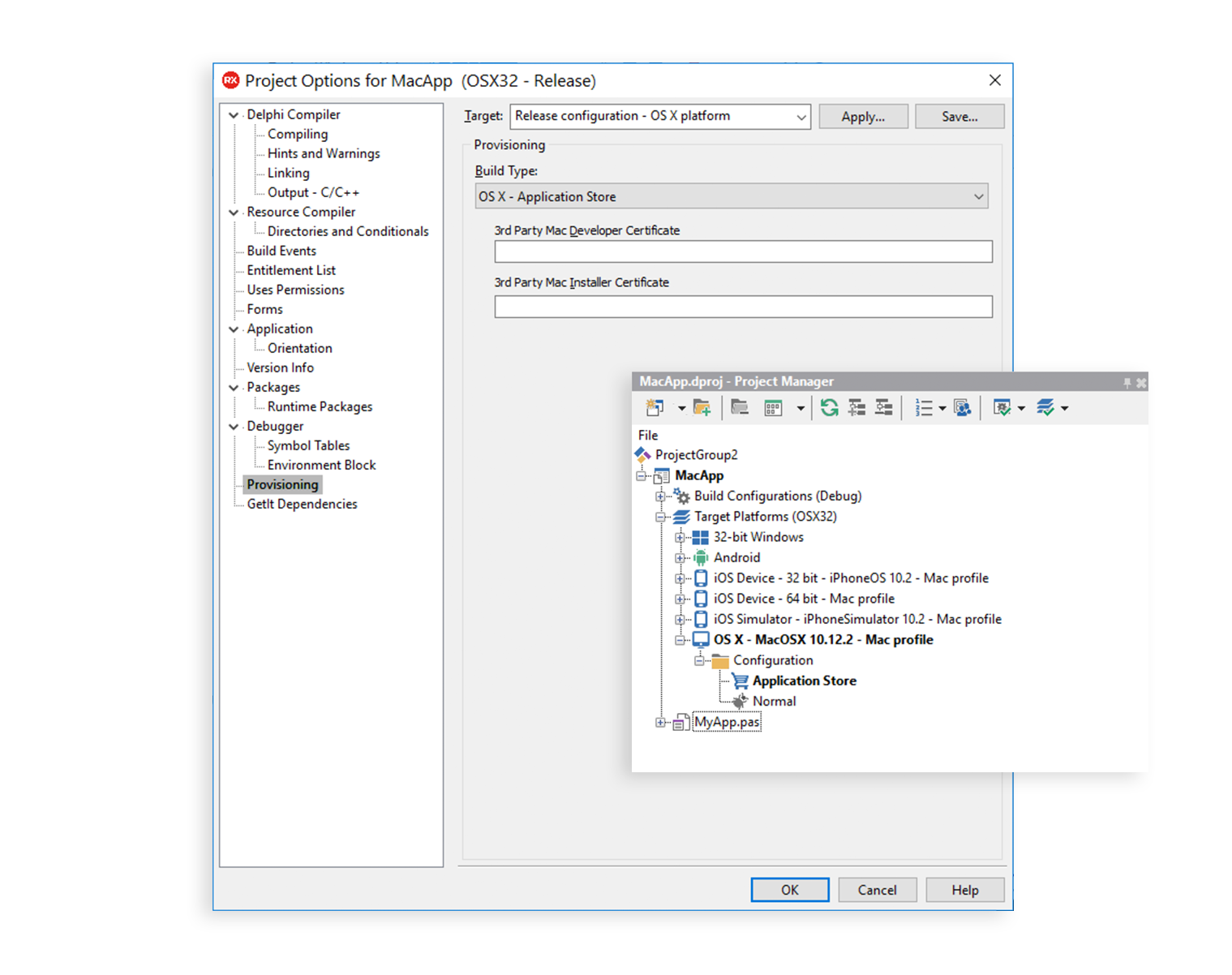
Task: Focus the 3rd Party Mac Installer Certificate field
Action: click(744, 307)
